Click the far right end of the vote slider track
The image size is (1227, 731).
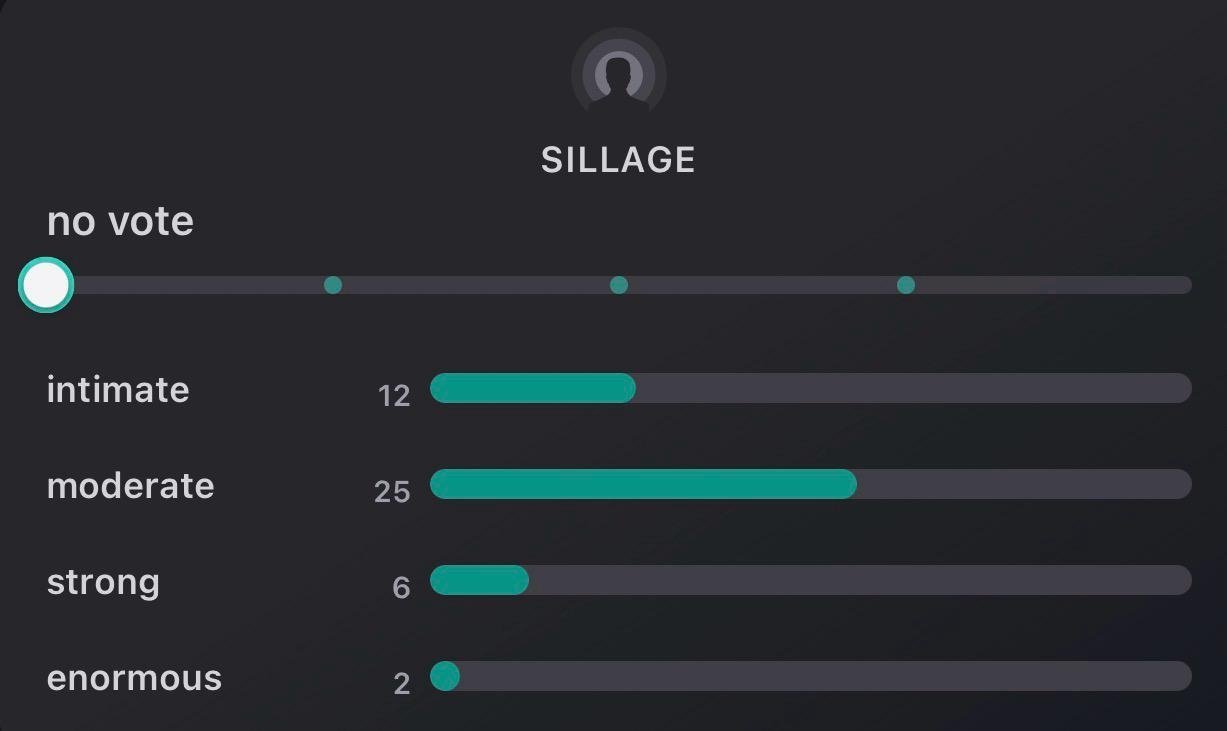1183,286
